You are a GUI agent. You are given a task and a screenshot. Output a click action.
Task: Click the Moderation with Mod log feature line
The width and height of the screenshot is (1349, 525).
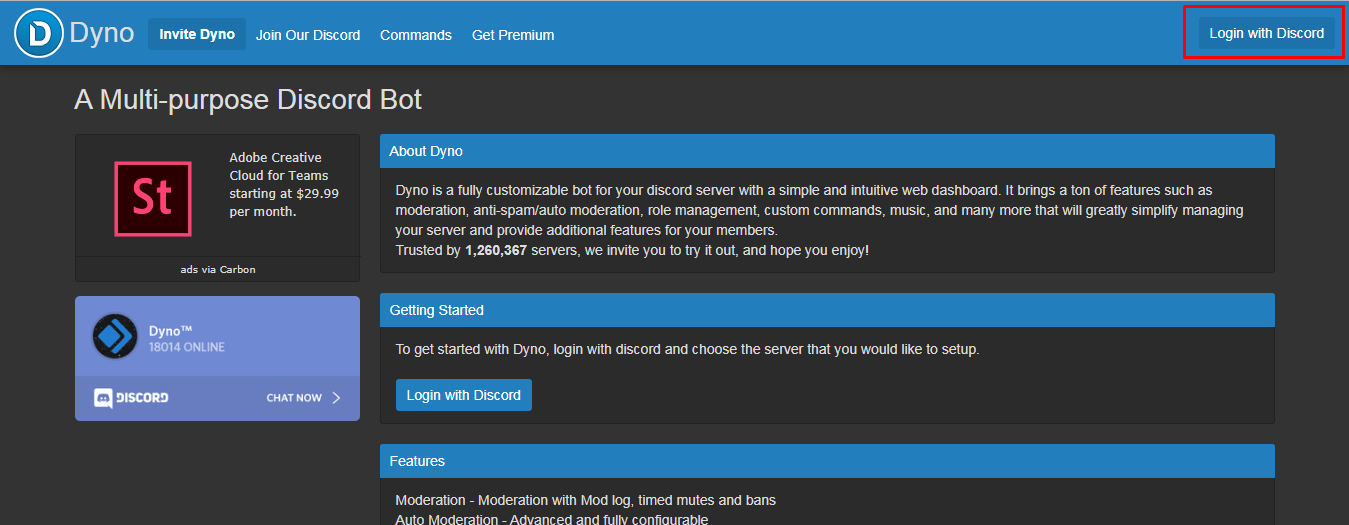[585, 500]
